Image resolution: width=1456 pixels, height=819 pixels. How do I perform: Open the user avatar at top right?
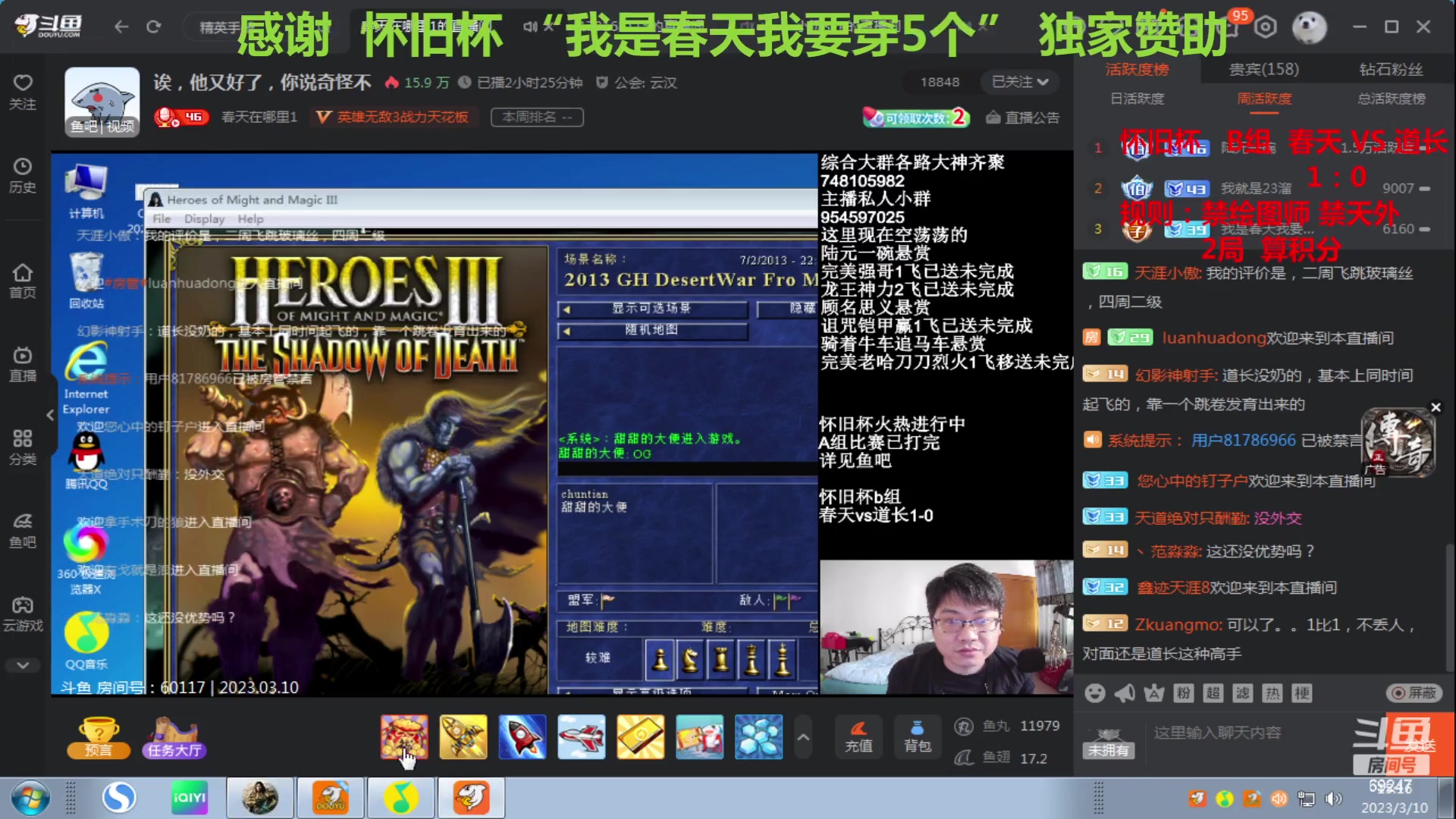coord(1309,27)
